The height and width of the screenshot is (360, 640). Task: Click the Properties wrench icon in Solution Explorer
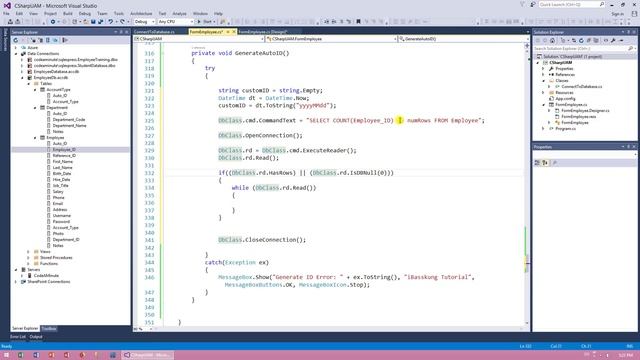[613, 40]
